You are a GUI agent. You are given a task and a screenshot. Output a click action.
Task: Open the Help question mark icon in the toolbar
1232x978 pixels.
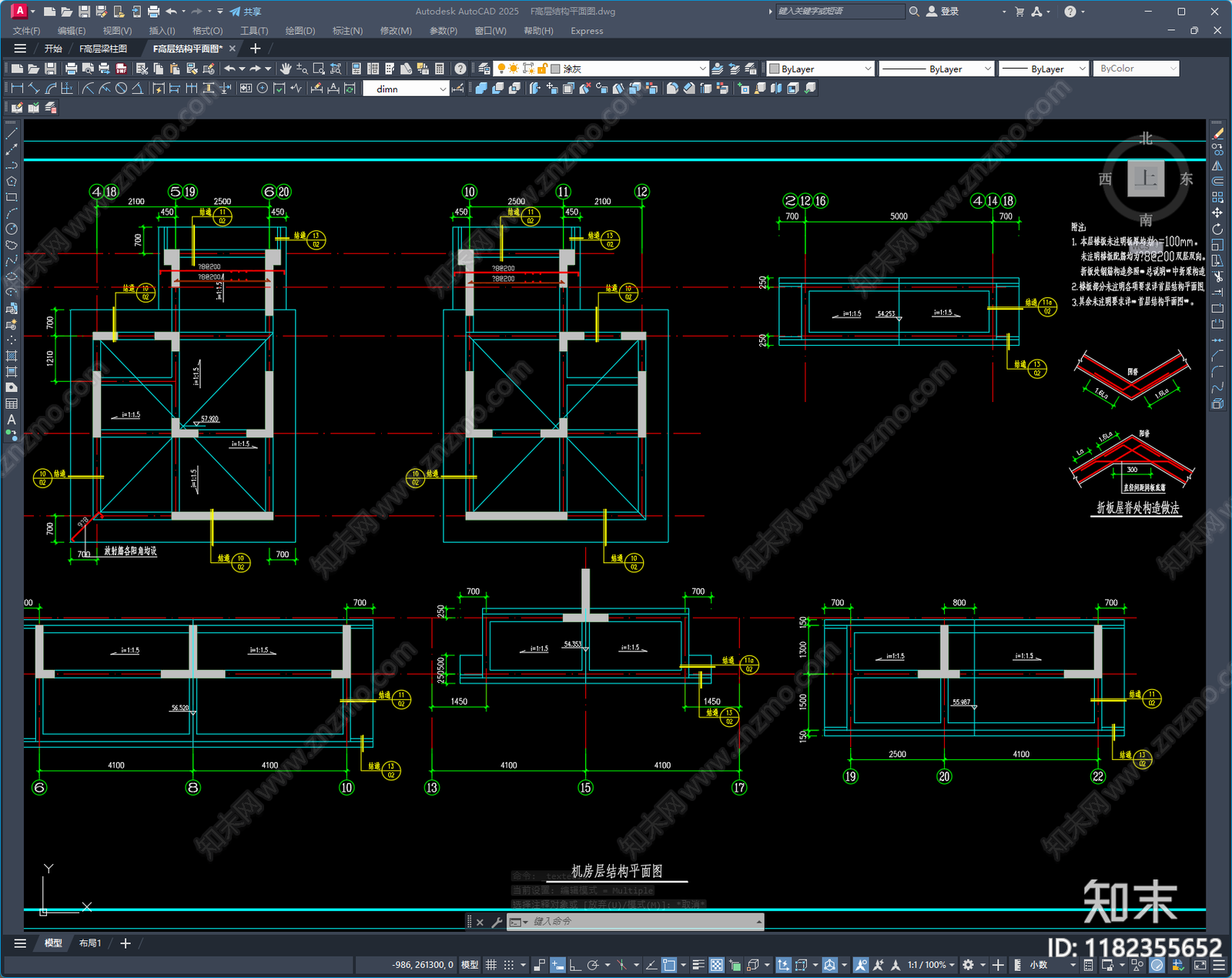[460, 69]
